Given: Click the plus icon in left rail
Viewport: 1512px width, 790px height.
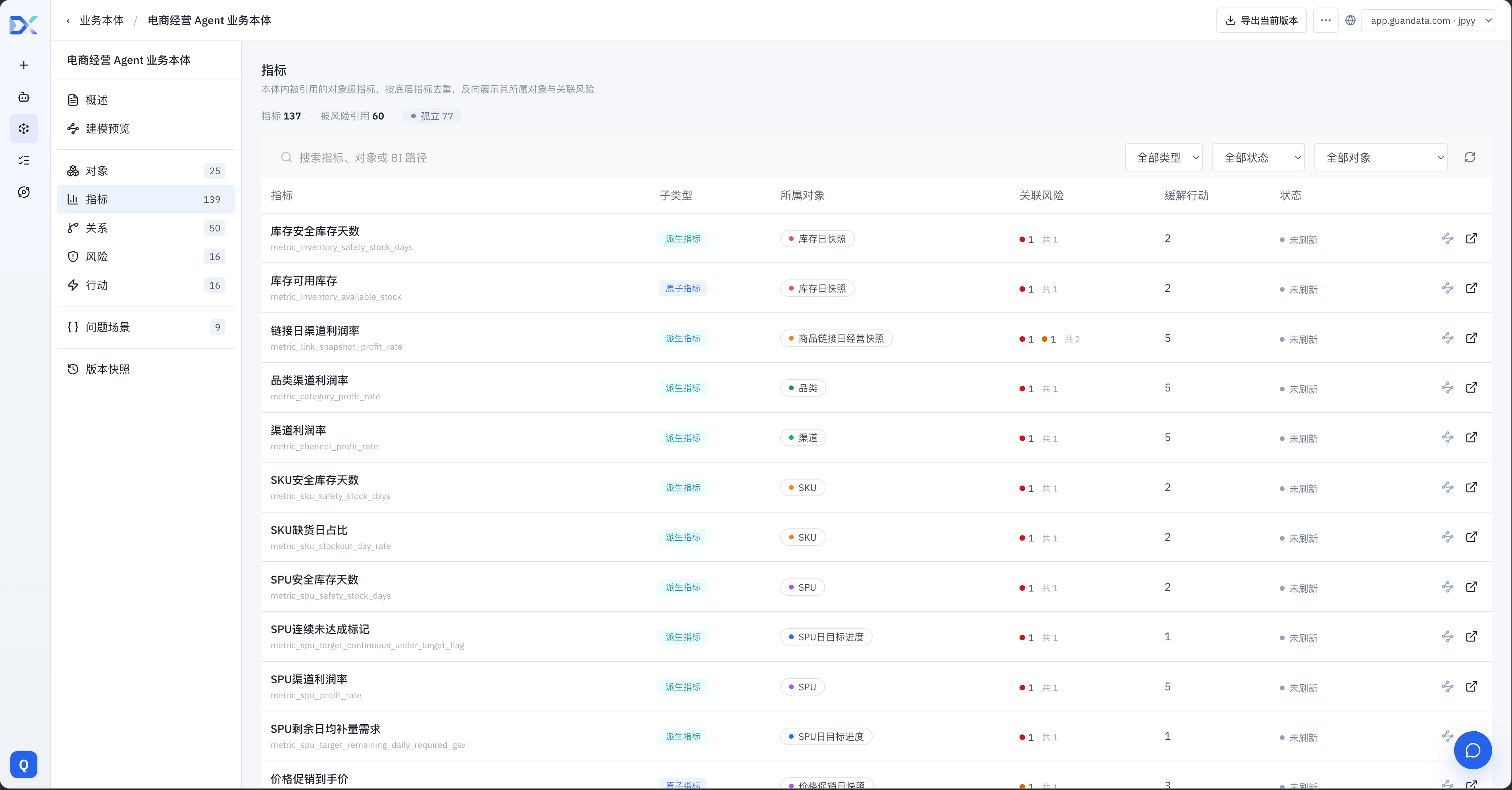Looking at the screenshot, I should click(24, 65).
